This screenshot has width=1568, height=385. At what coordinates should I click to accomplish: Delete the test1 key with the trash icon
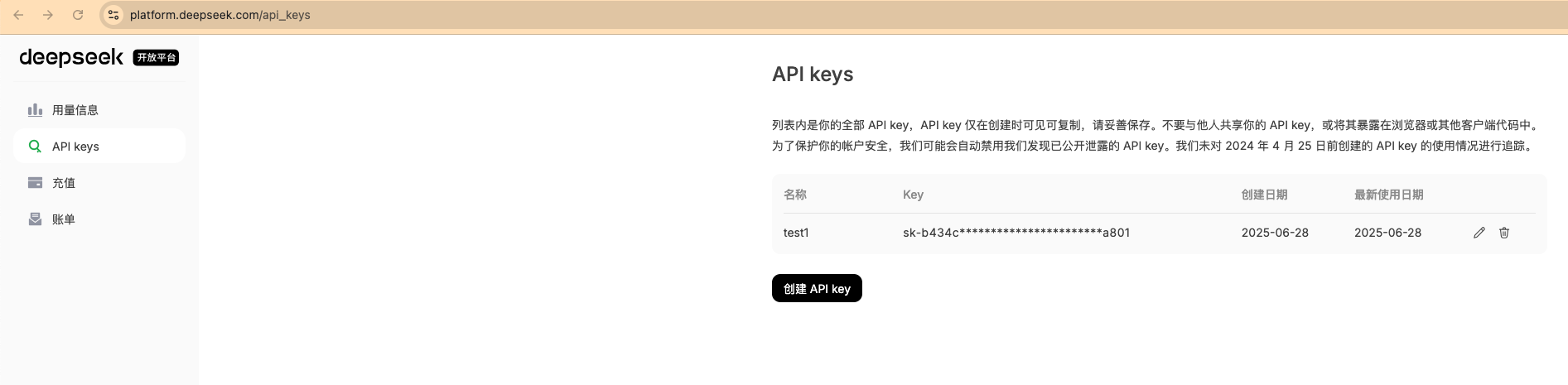pyautogui.click(x=1504, y=233)
